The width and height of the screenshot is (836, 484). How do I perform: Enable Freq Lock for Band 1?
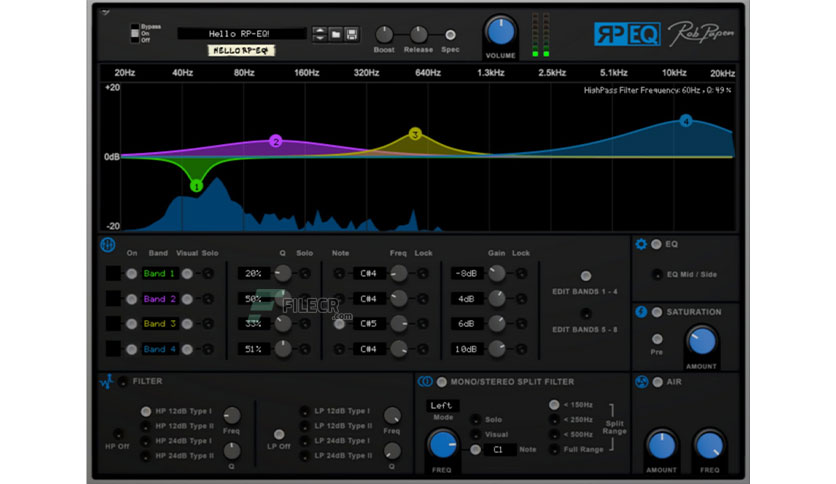(x=423, y=274)
